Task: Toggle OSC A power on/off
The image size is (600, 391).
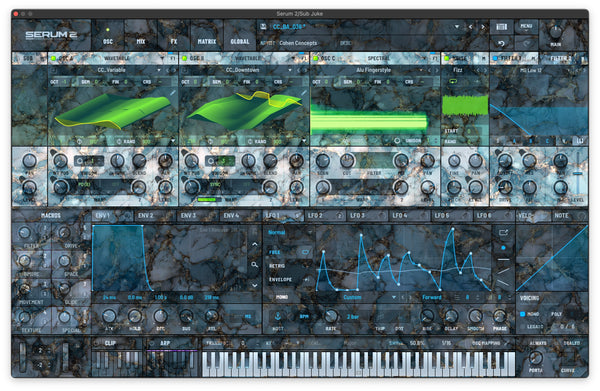Action: coord(54,58)
